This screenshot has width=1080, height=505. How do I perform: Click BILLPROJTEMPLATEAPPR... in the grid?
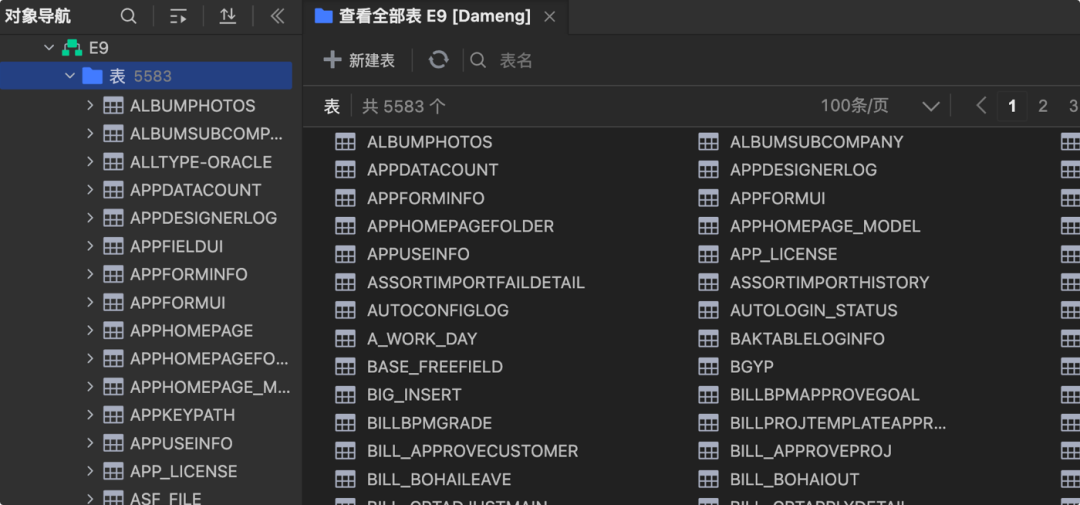[838, 423]
